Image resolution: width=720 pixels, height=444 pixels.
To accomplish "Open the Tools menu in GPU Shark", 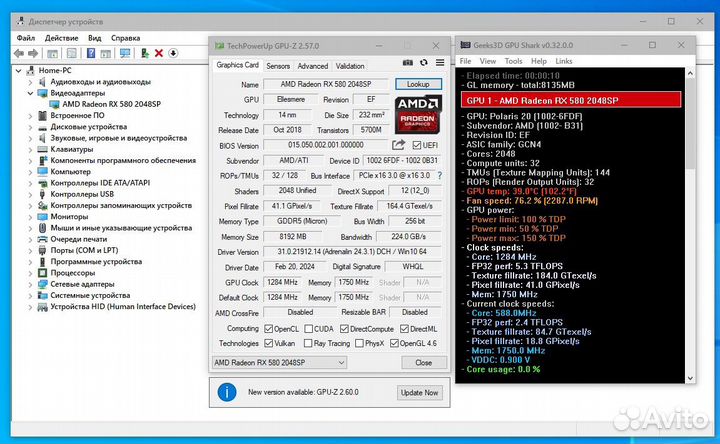I will [513, 61].
